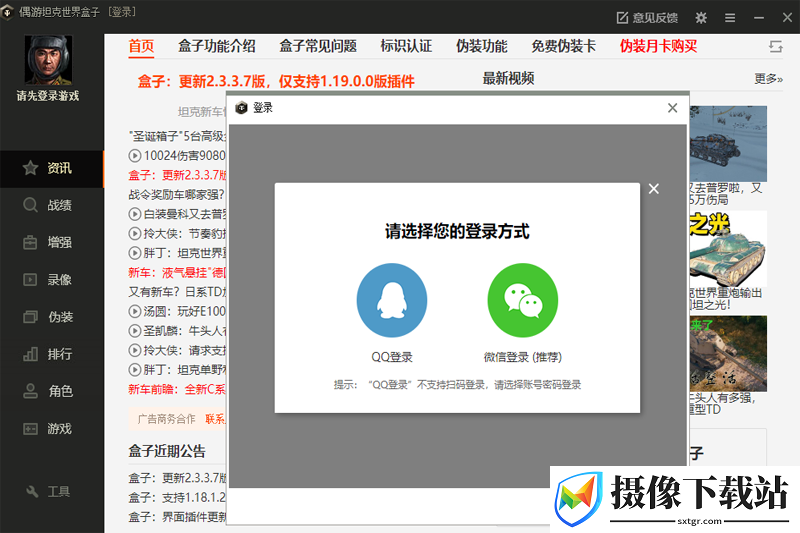Open the 来了 tank destroyer video thumbnail
Image resolution: width=800 pixels, height=533 pixels.
(x=728, y=353)
